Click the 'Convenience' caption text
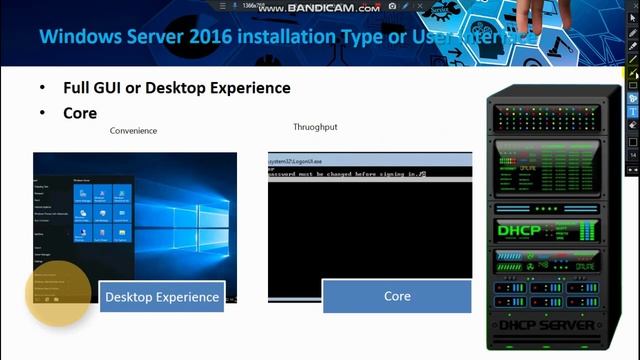This screenshot has width=640, height=360. tap(133, 131)
